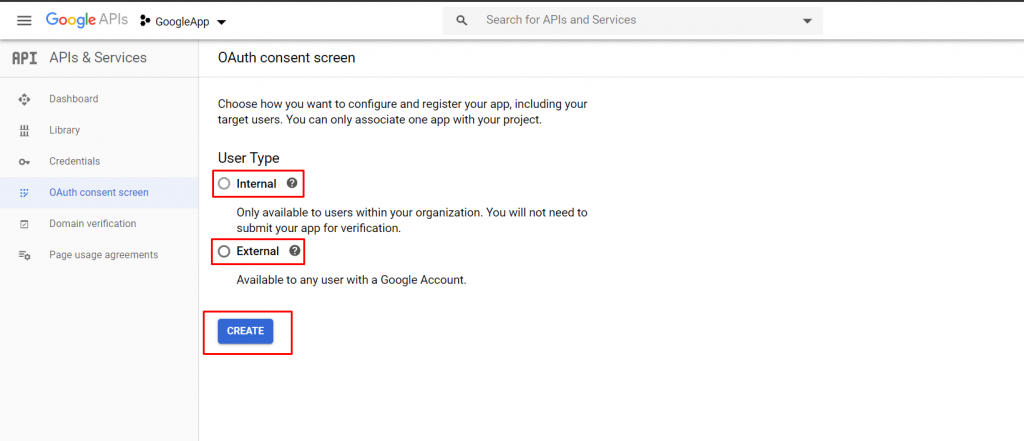Click the OAuth consent screen sidebar icon
The height and width of the screenshot is (441, 1024).
pyautogui.click(x=24, y=193)
